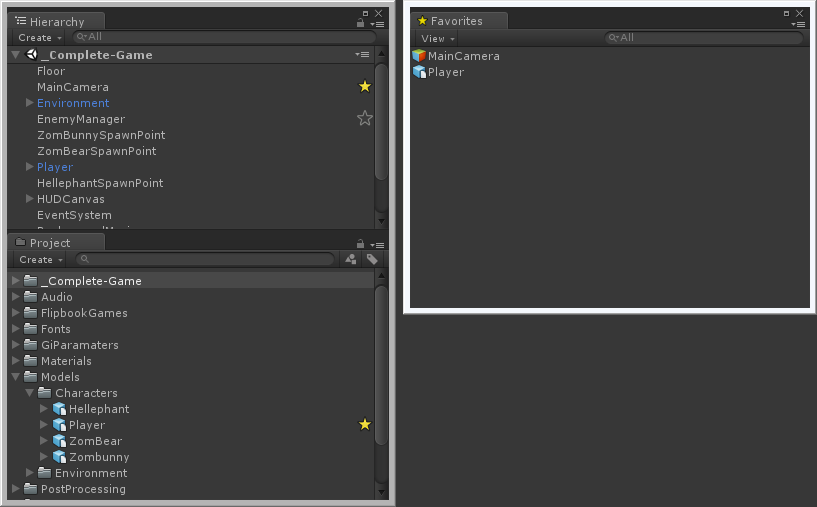The image size is (817, 507).
Task: Click the PostProcessing folder icon
Action: 31,489
